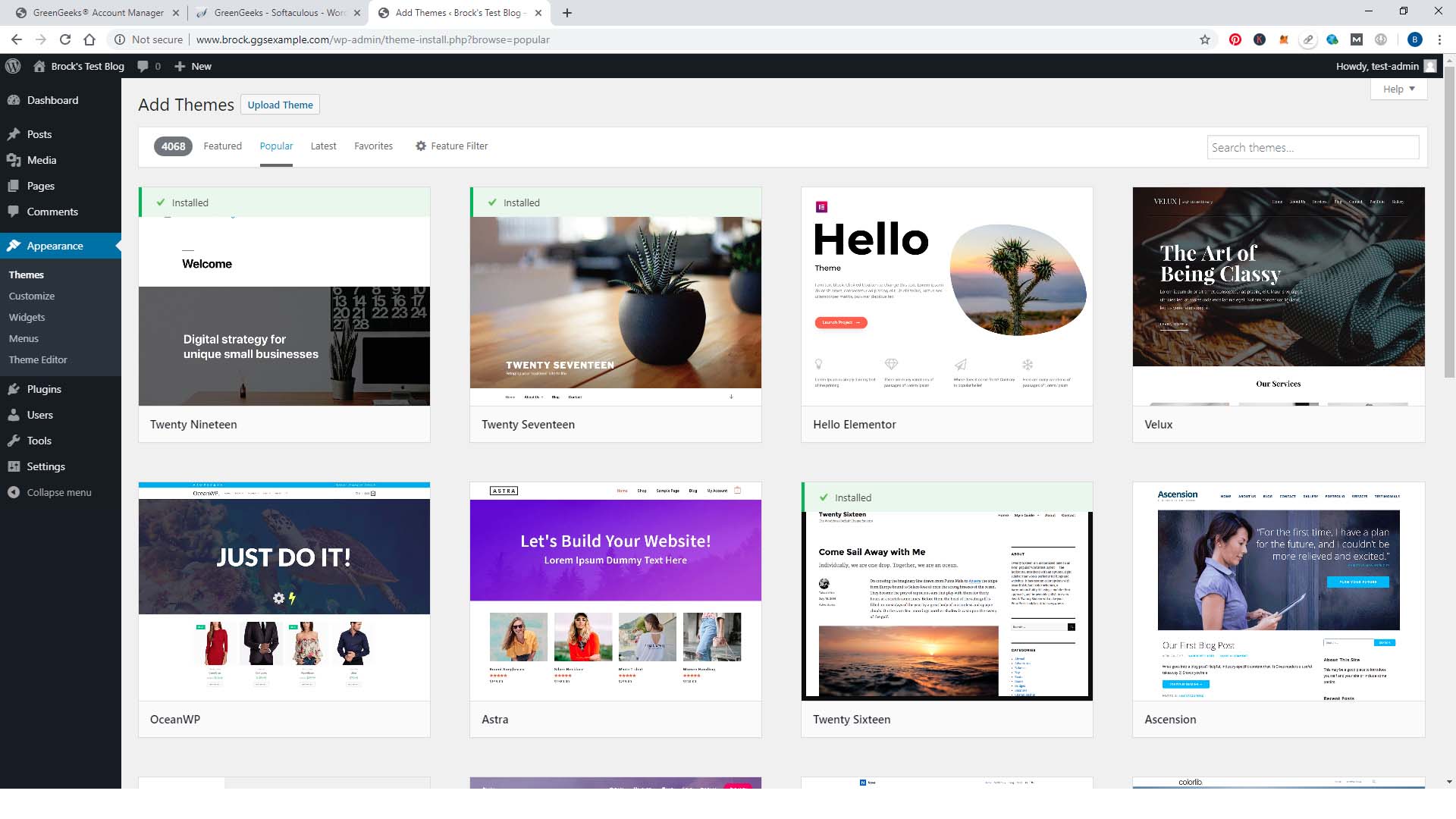Open the Users sidebar section
Screen dimensions: 1456x819
[x=40, y=415]
